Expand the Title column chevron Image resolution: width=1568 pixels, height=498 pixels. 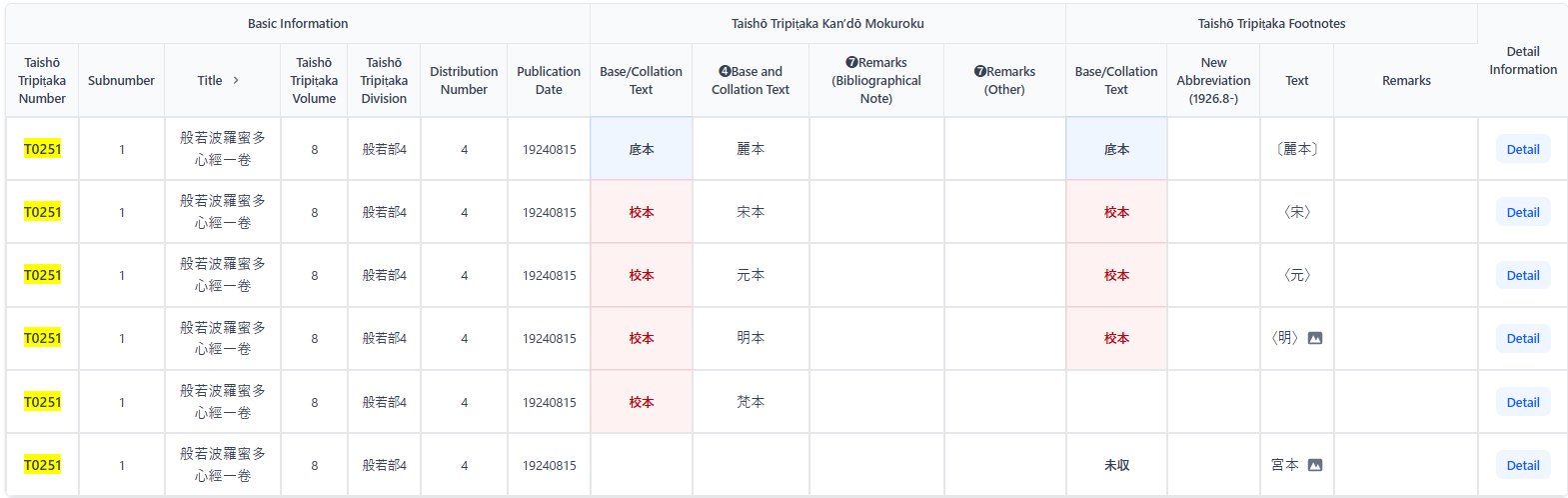tap(236, 80)
